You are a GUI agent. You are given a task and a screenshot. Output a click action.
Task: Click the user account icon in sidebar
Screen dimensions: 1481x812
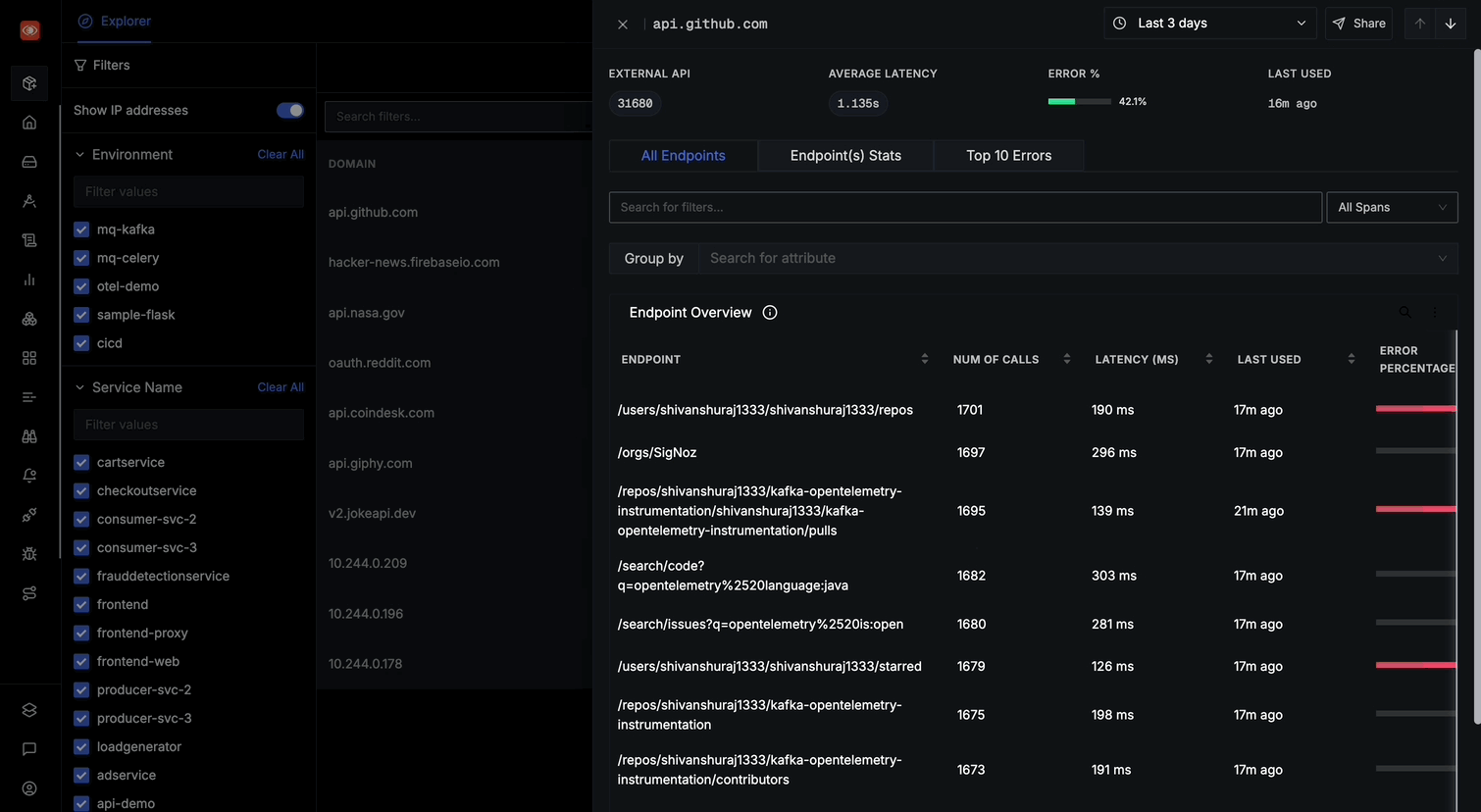pos(29,788)
